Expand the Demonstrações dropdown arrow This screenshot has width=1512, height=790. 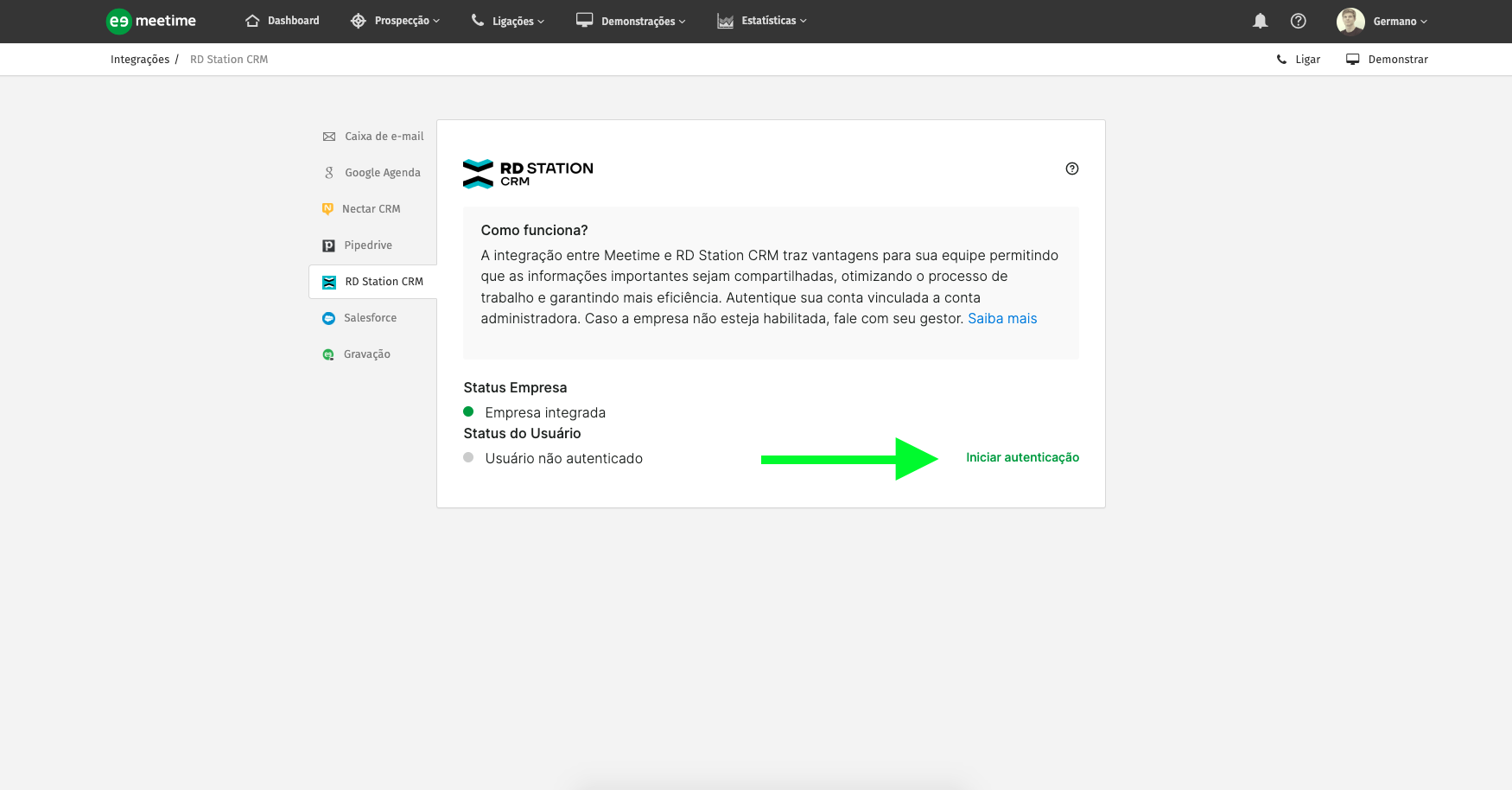point(683,22)
